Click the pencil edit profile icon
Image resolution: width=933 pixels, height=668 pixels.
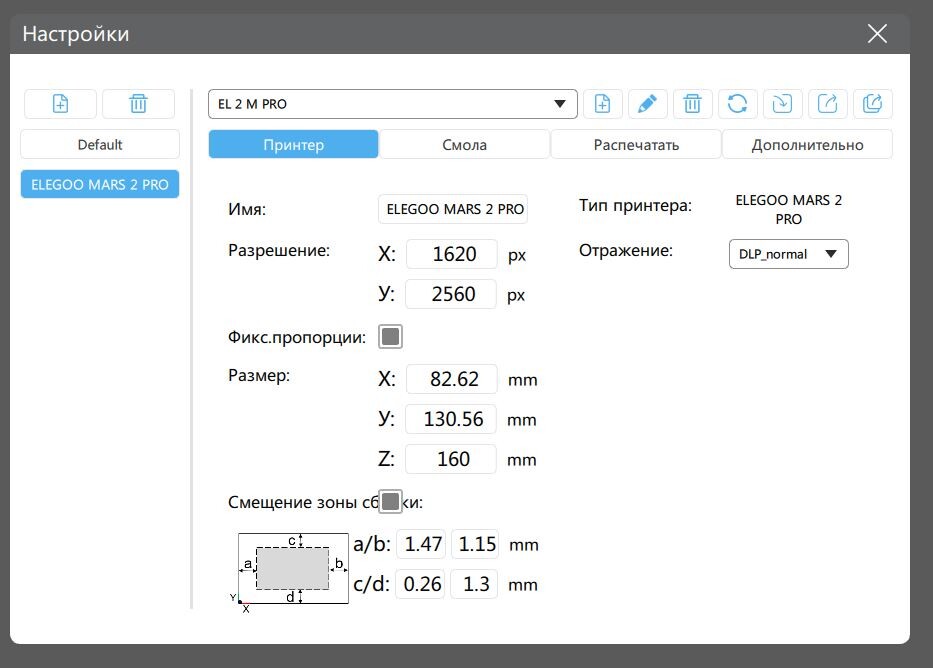647,104
